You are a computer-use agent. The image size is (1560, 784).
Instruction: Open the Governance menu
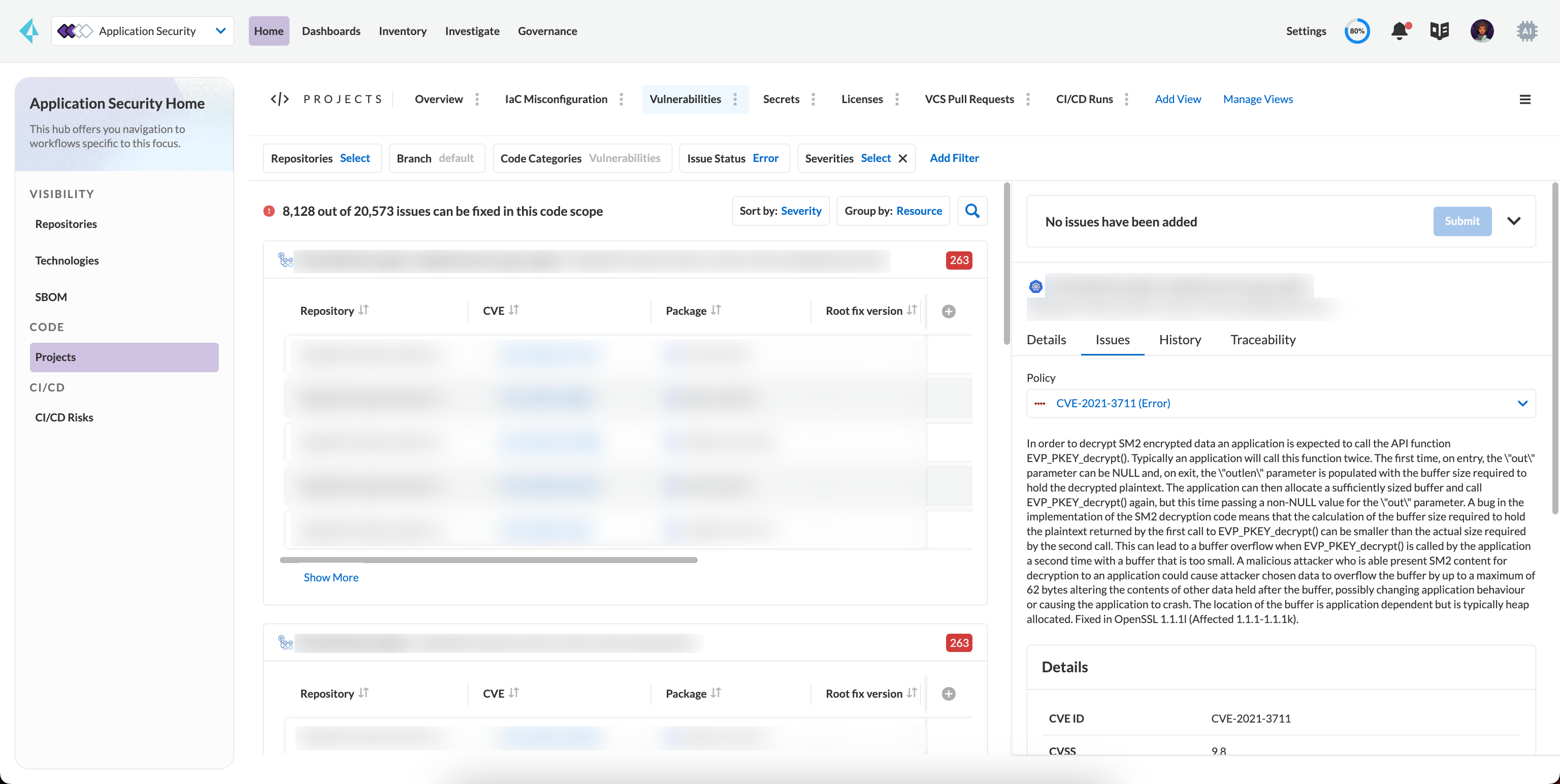point(547,31)
